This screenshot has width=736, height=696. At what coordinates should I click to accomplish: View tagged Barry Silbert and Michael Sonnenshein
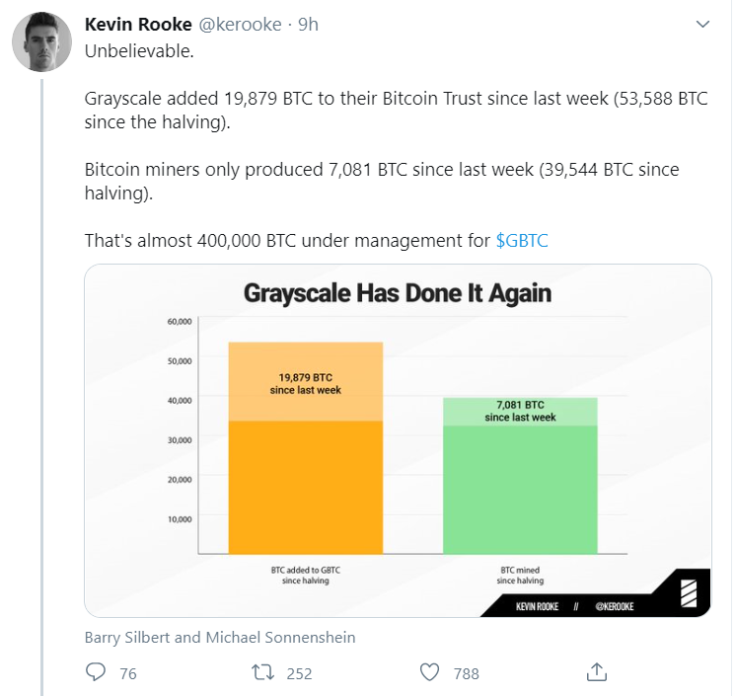pos(220,637)
